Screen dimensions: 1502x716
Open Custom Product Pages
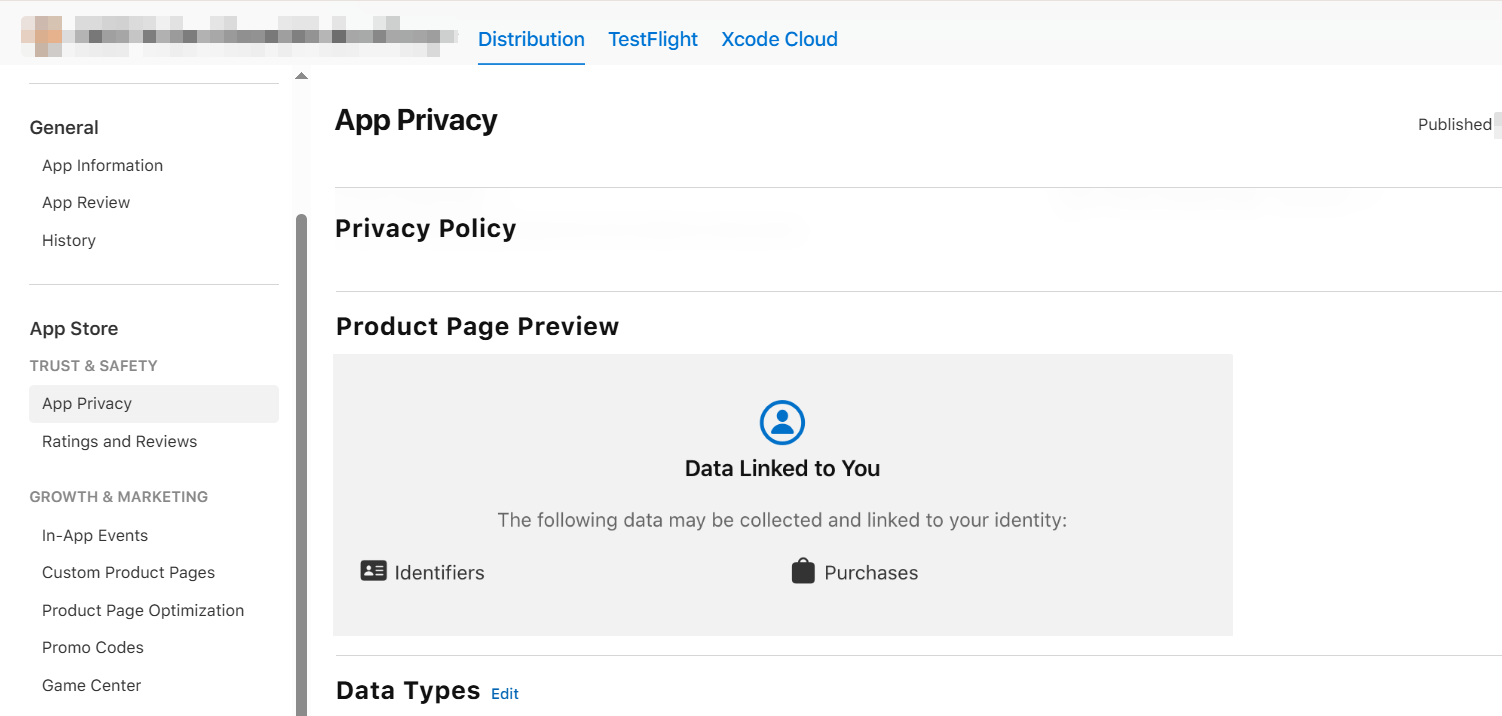coord(128,572)
